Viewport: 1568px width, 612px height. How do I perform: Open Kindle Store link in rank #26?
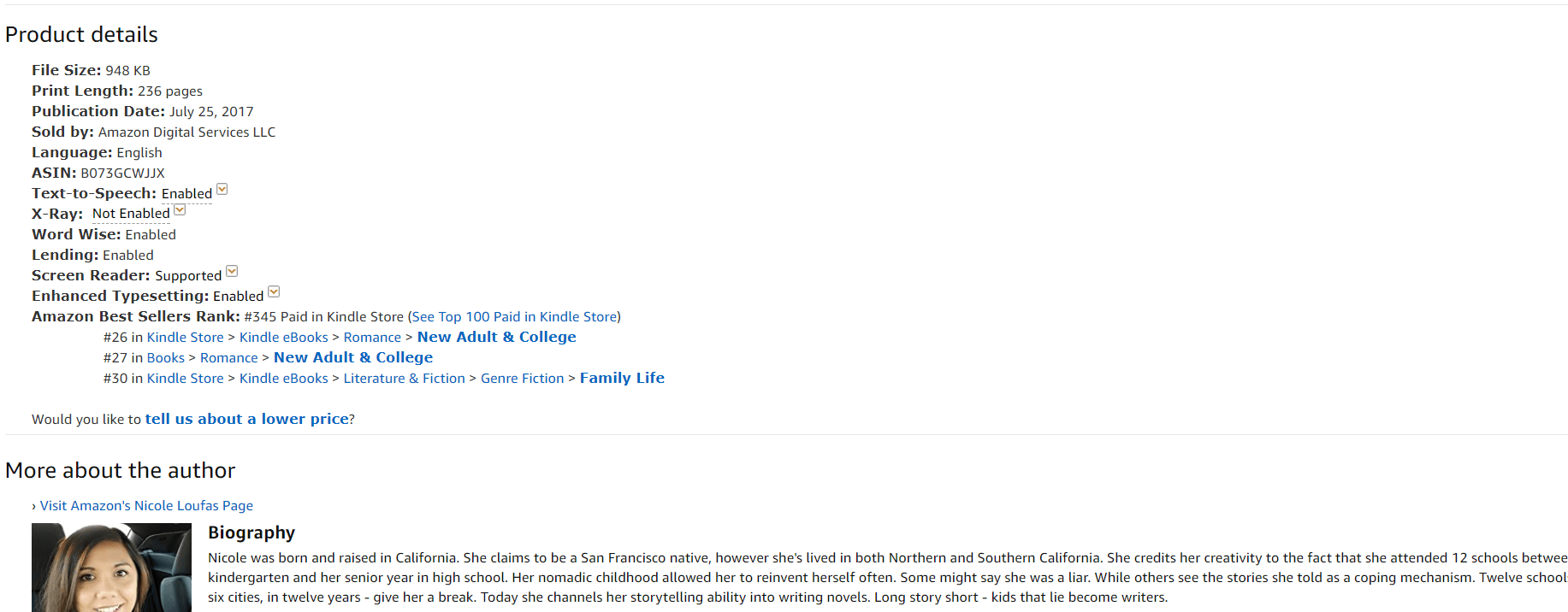pyautogui.click(x=185, y=337)
